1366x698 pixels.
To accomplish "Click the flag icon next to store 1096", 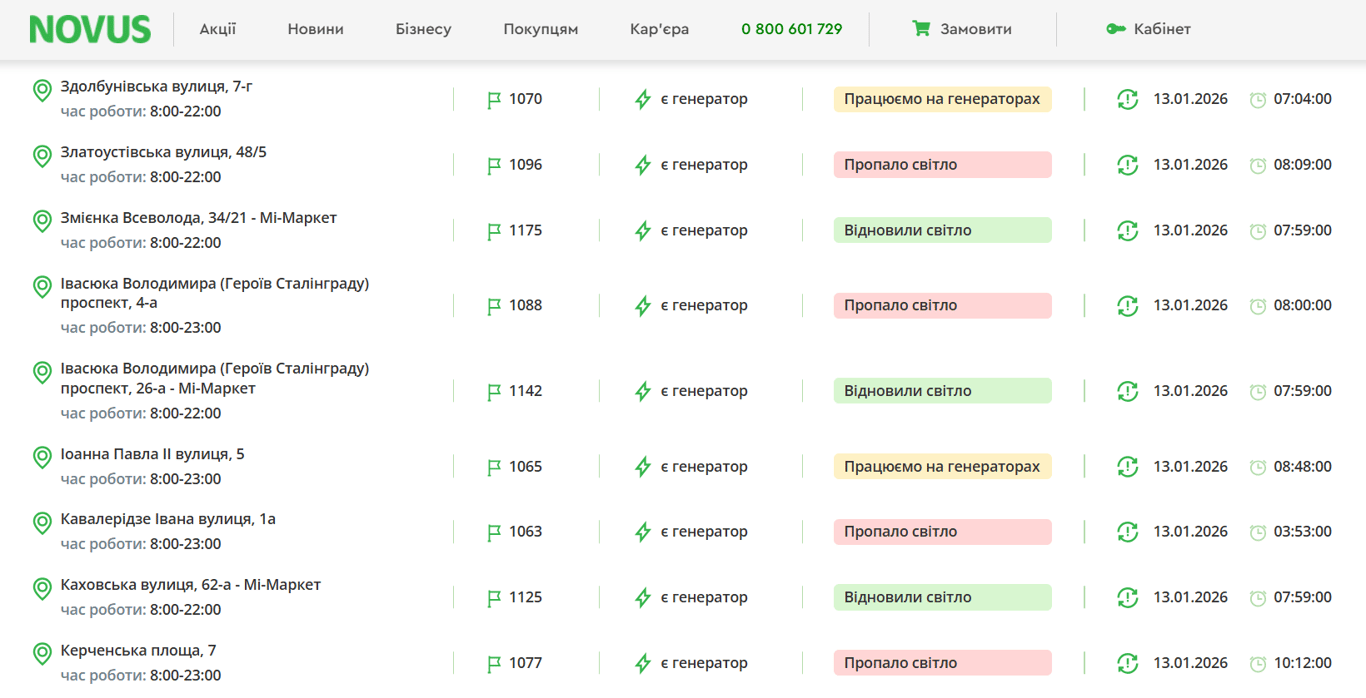I will click(494, 165).
